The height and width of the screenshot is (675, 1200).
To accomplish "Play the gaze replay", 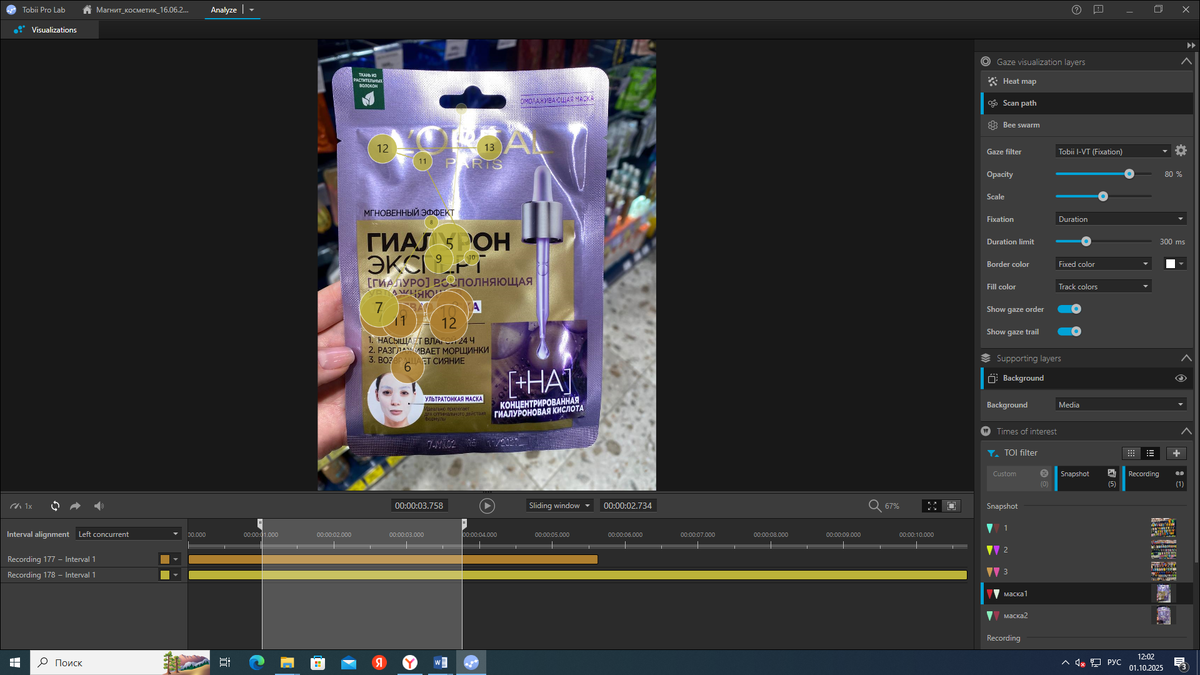I will (487, 506).
